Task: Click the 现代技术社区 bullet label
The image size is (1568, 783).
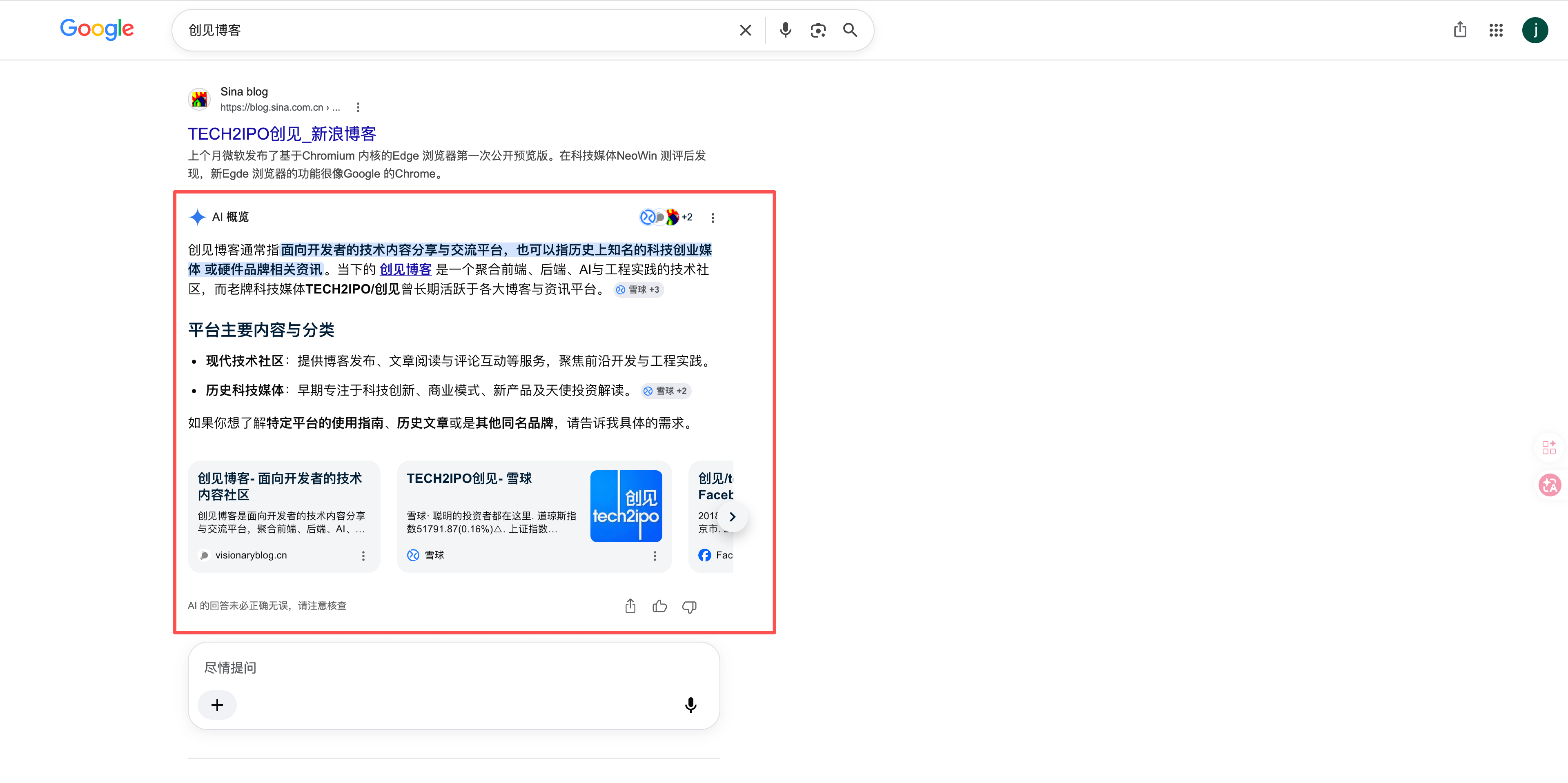Action: (x=245, y=361)
